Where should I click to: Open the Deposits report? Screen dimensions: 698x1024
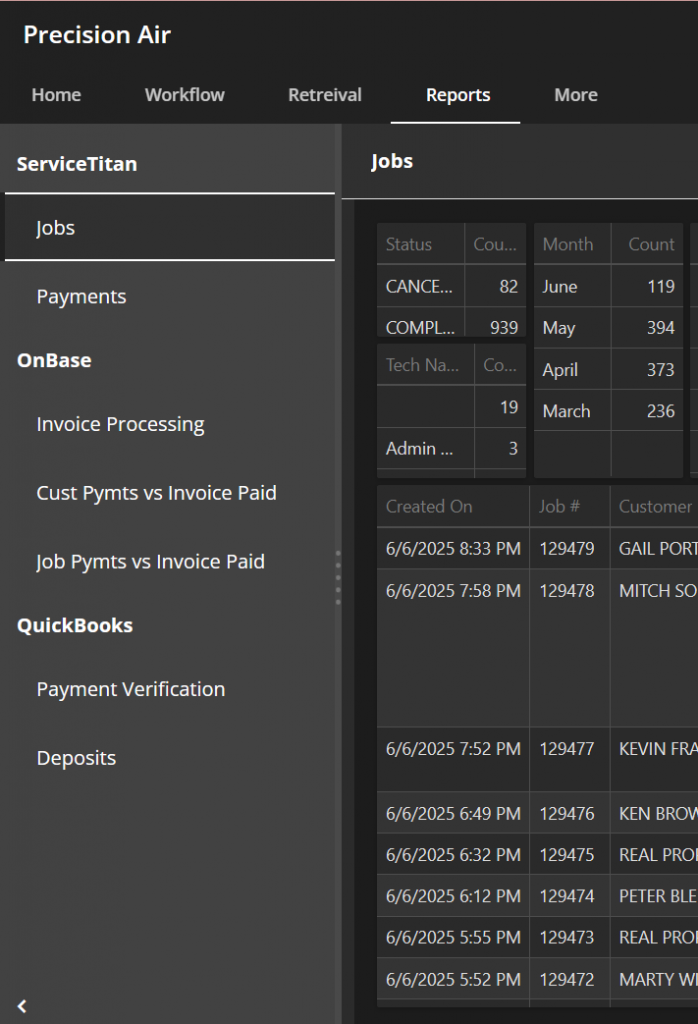click(x=76, y=758)
